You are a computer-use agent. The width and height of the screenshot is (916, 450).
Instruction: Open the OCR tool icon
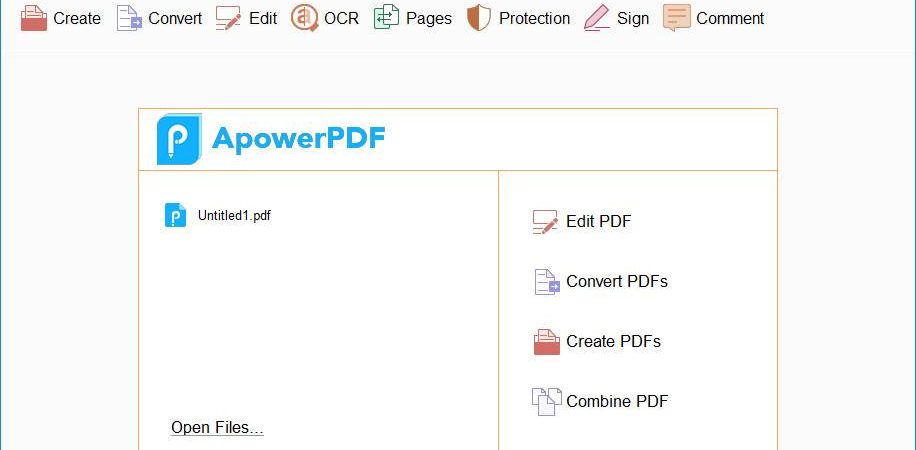point(304,18)
